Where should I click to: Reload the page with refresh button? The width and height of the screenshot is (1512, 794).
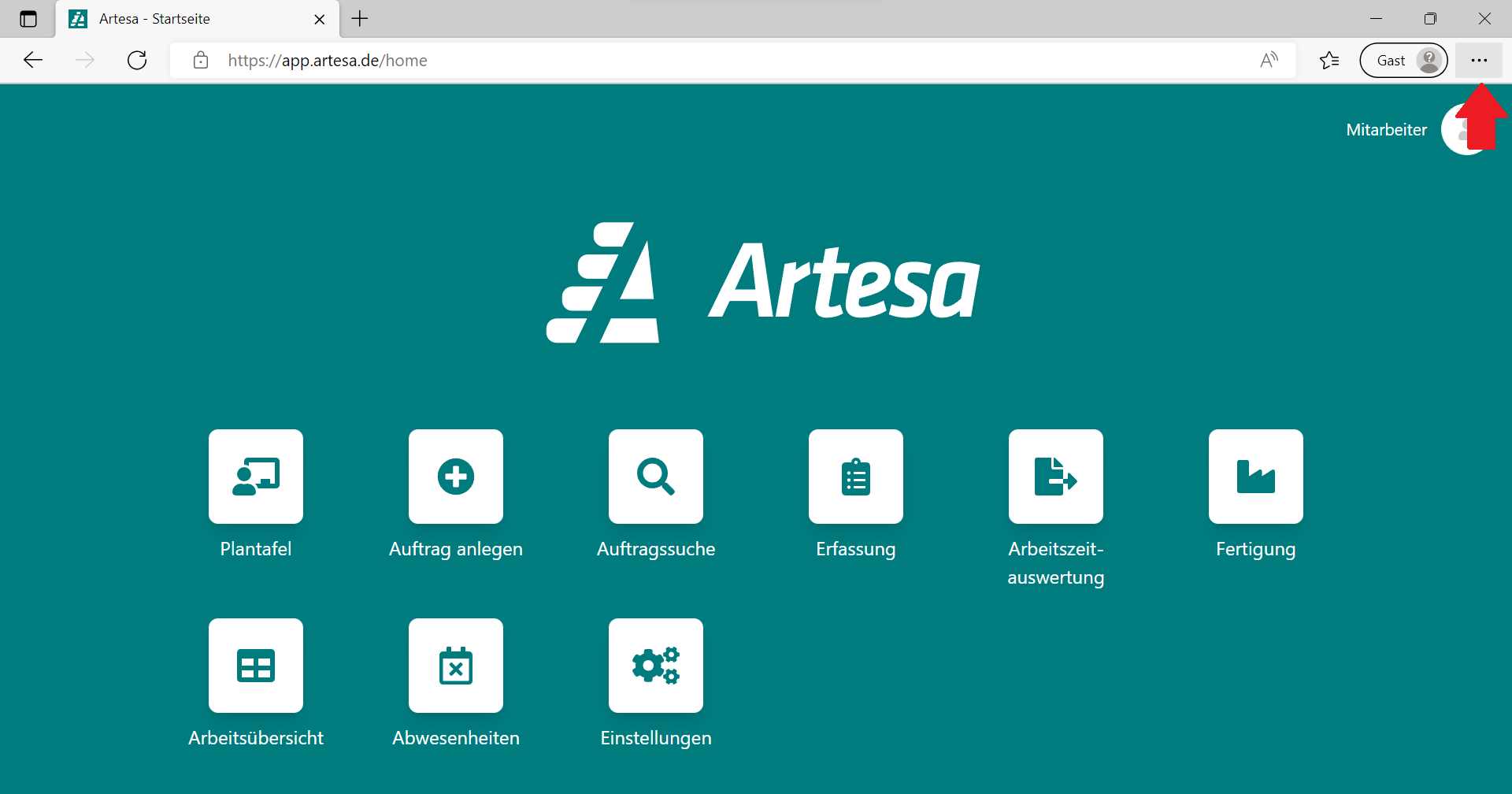coord(137,61)
